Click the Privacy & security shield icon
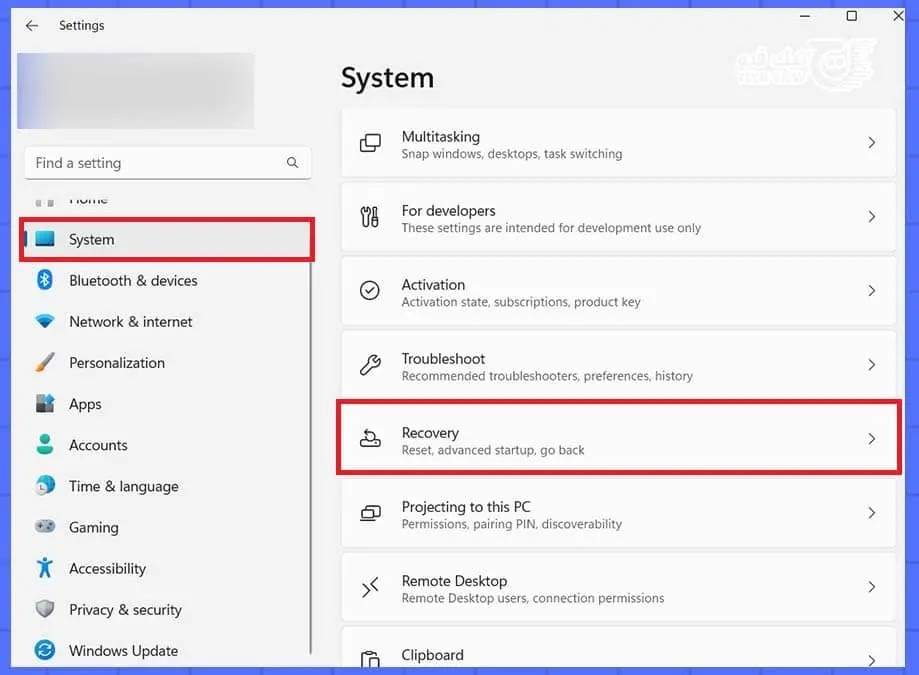The height and width of the screenshot is (675, 919). tap(45, 609)
